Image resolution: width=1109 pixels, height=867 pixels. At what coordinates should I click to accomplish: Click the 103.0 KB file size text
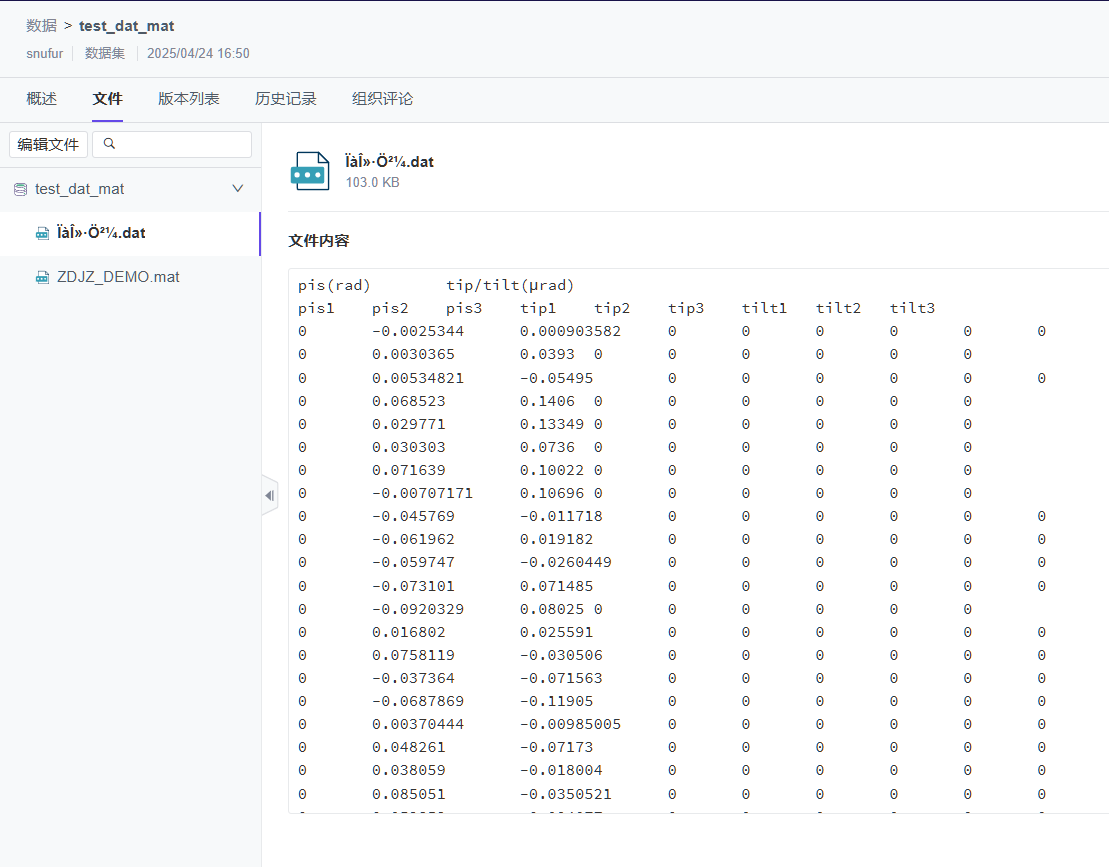(373, 182)
